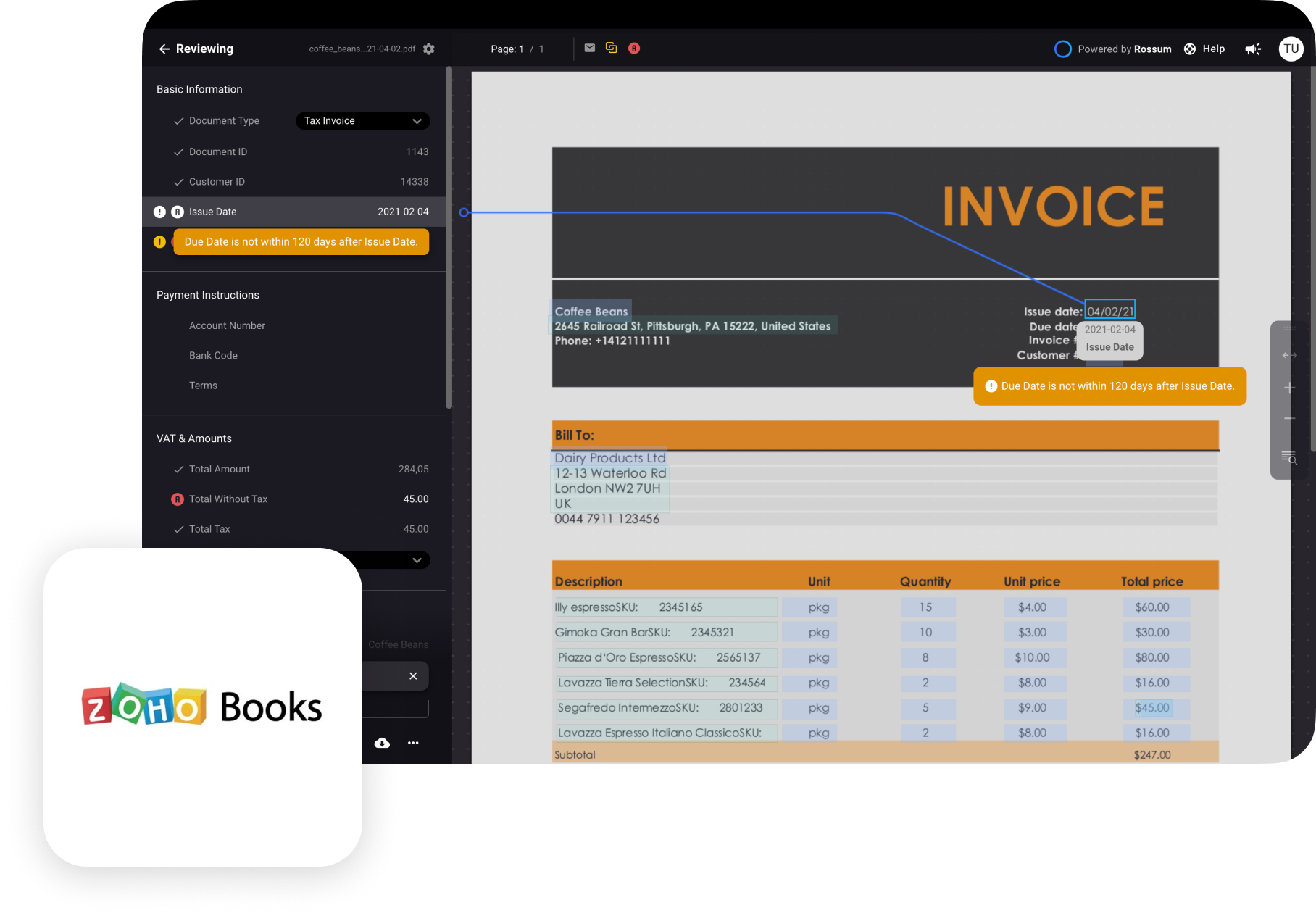
Task: Toggle Total Tax validation checkmark
Action: click(178, 530)
